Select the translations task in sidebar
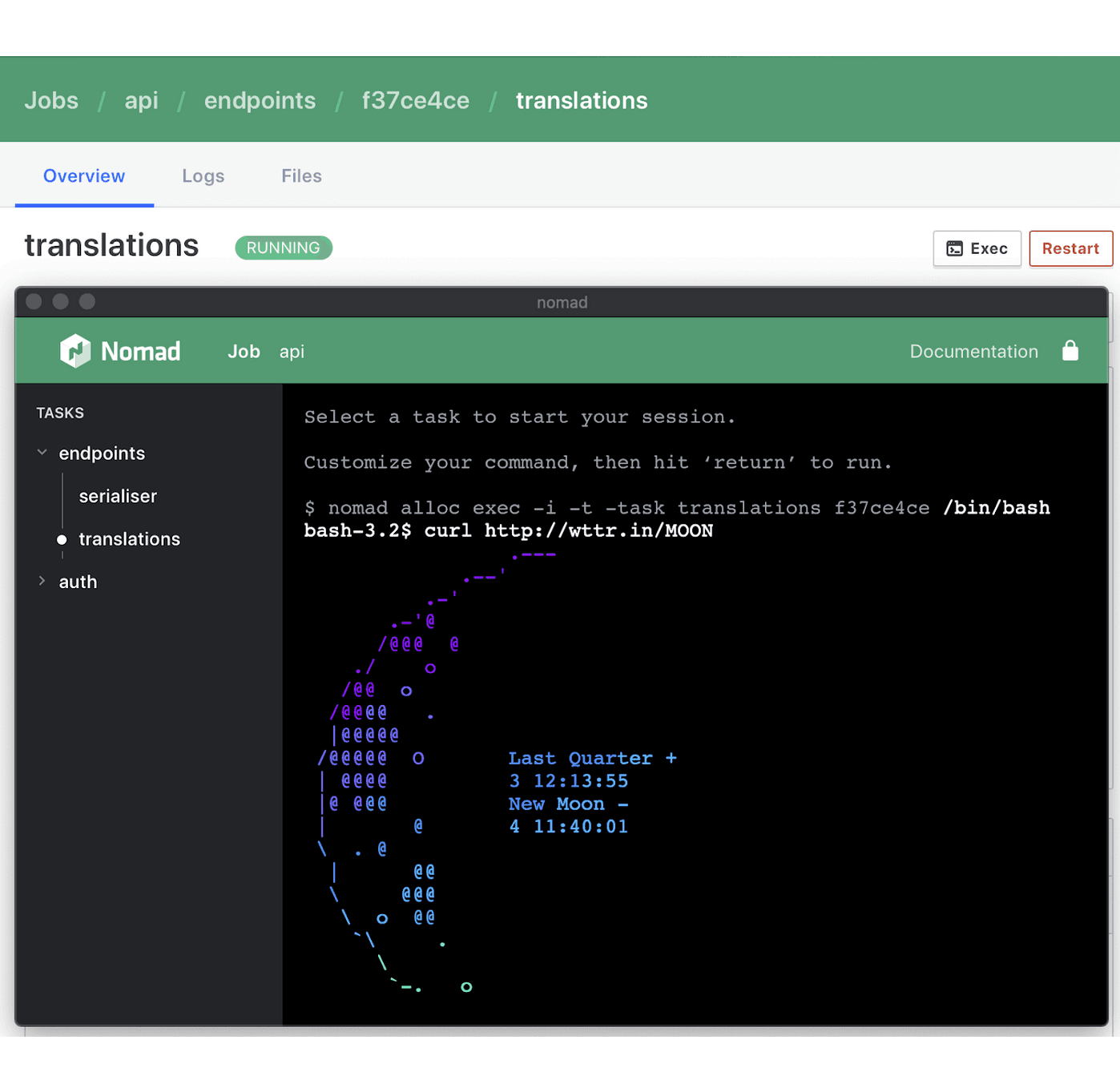The image size is (1120, 1076). [129, 539]
